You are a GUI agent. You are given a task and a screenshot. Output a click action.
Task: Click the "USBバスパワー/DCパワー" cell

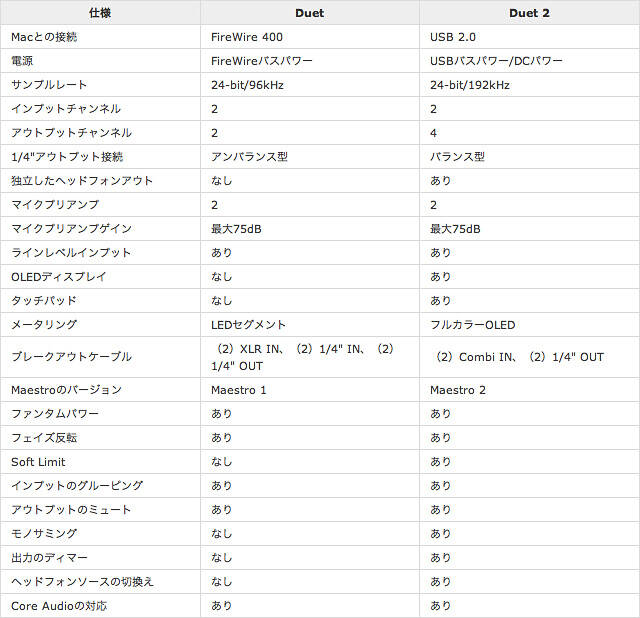point(496,61)
